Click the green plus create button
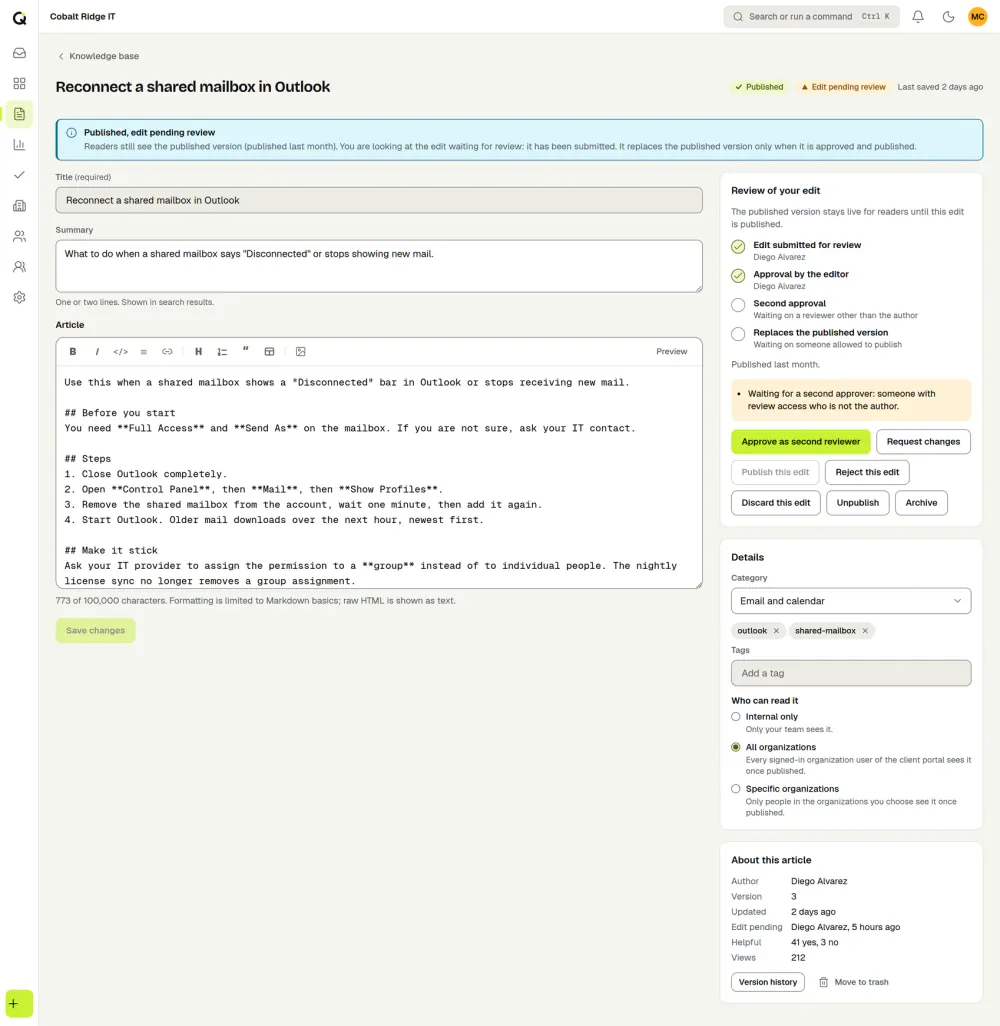Viewport: 1000px width, 1026px height. pyautogui.click(x=19, y=1004)
